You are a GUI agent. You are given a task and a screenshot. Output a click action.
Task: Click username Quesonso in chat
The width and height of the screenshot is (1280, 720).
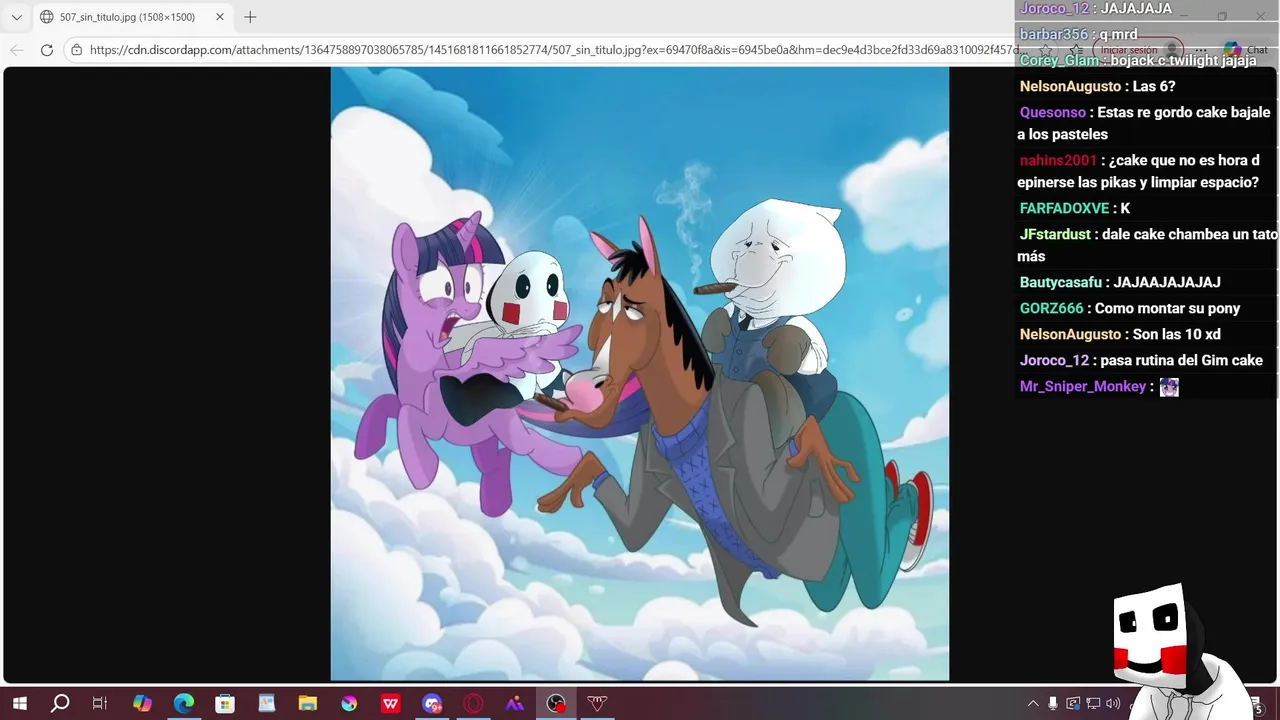click(x=1052, y=112)
